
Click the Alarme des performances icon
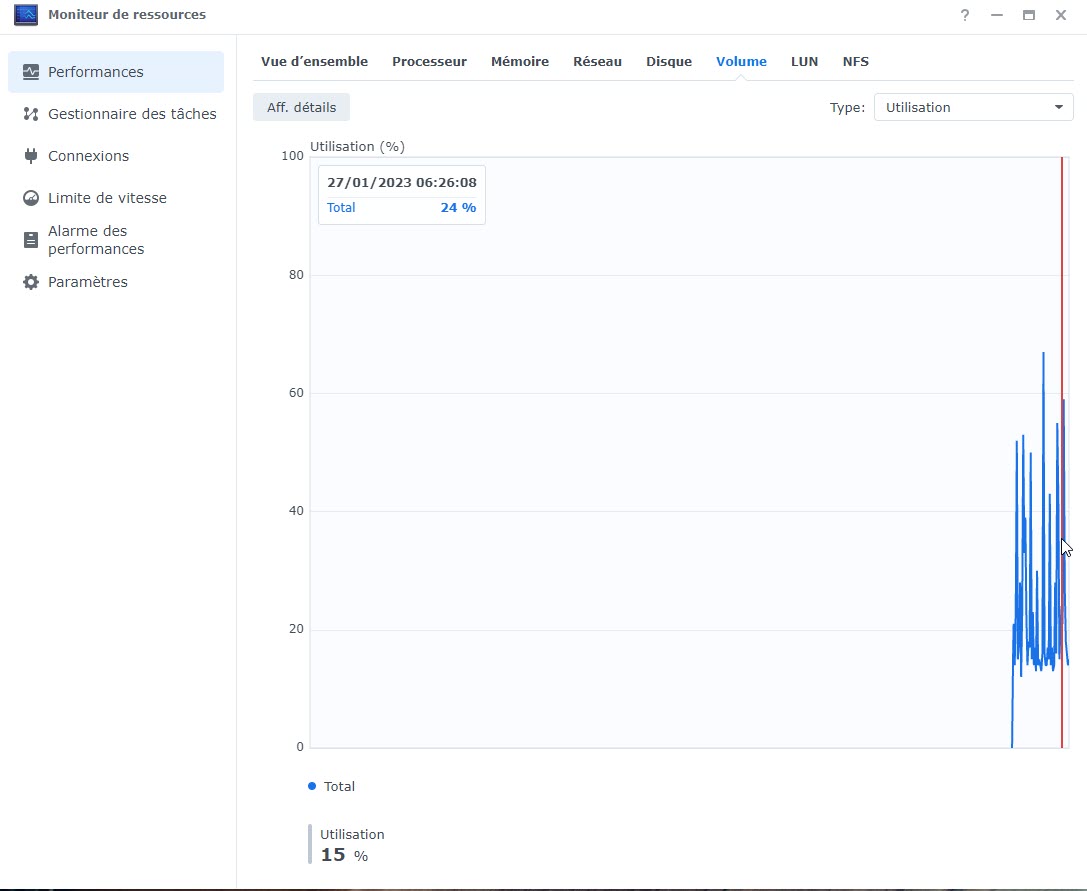coord(31,240)
